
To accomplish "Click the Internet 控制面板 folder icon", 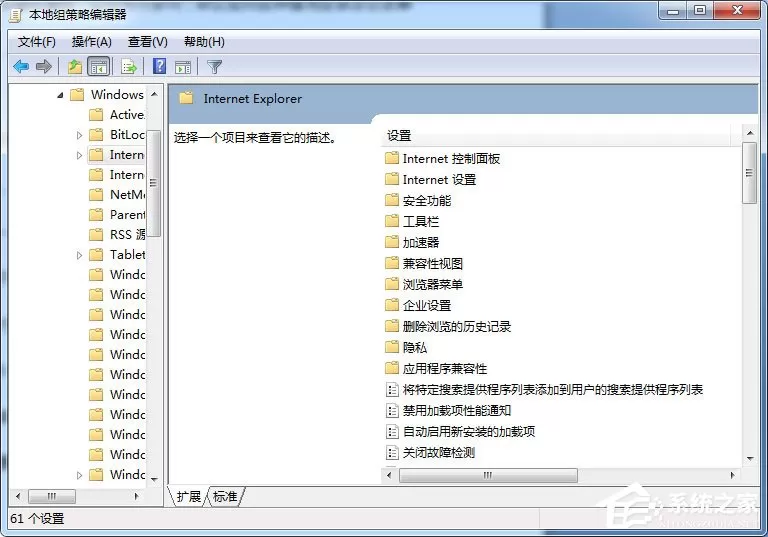I will [392, 159].
